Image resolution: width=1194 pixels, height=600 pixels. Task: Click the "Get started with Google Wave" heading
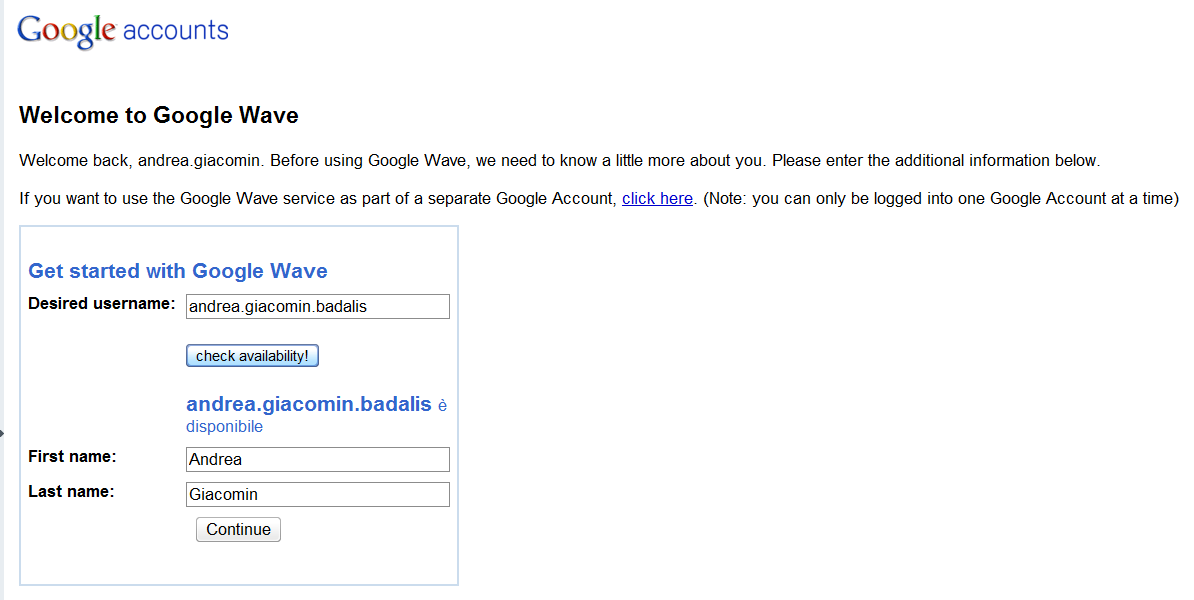(x=177, y=271)
